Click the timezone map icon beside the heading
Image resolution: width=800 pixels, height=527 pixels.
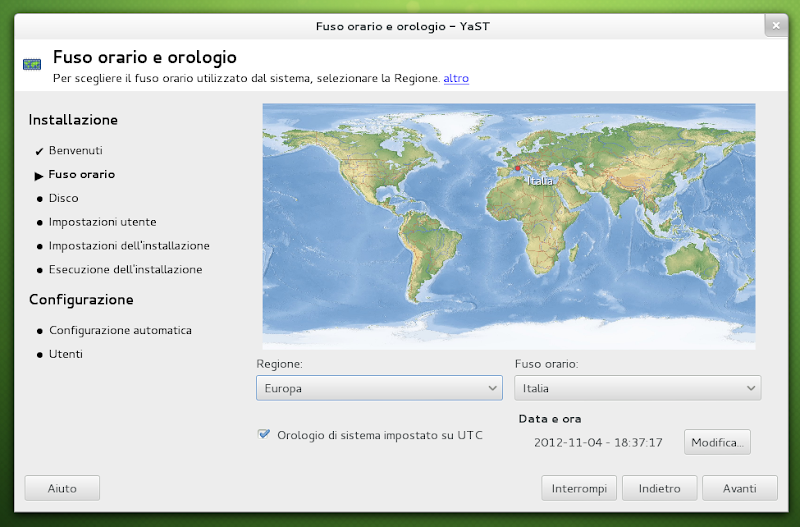[x=32, y=64]
